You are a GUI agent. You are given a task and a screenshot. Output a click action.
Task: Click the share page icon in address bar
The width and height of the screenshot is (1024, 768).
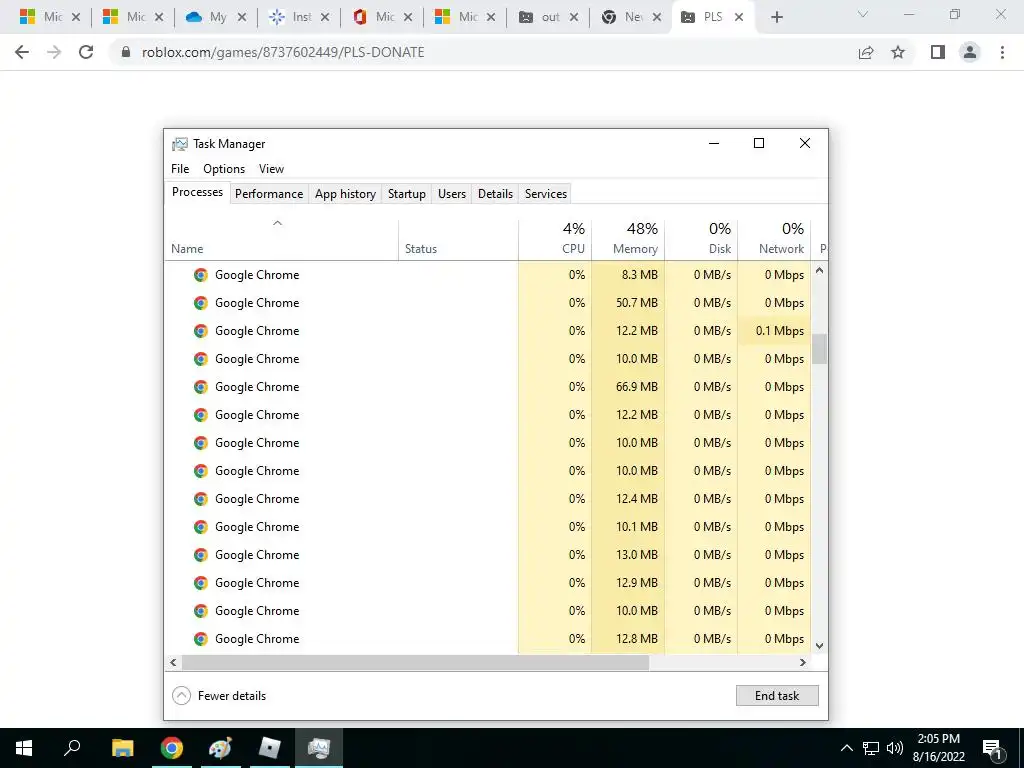[866, 52]
